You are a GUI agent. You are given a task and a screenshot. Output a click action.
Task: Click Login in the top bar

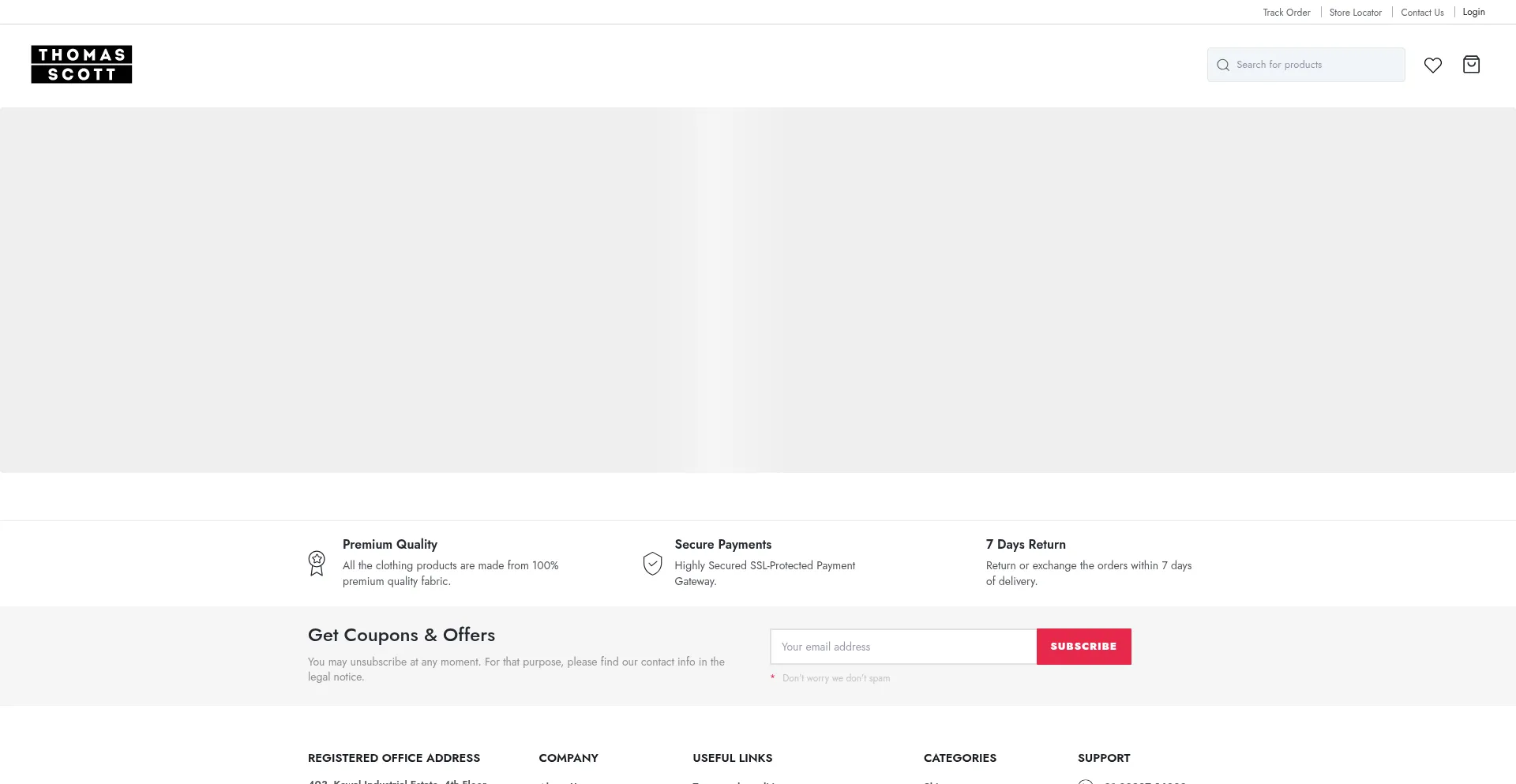[1473, 12]
